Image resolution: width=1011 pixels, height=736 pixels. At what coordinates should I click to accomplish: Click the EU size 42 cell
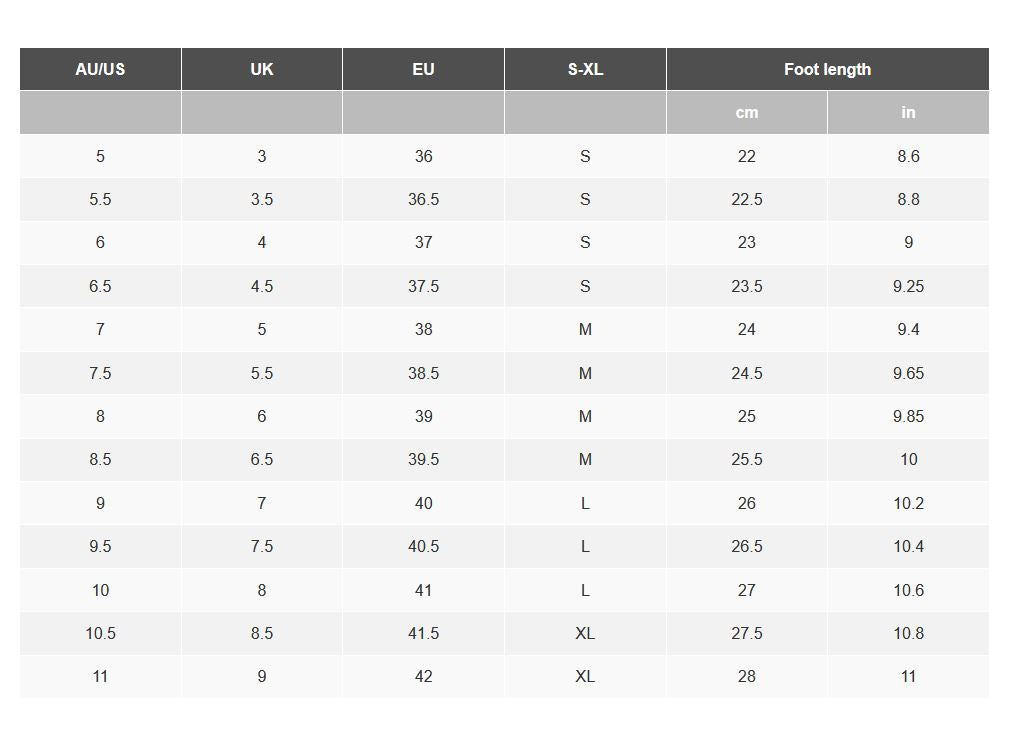423,676
